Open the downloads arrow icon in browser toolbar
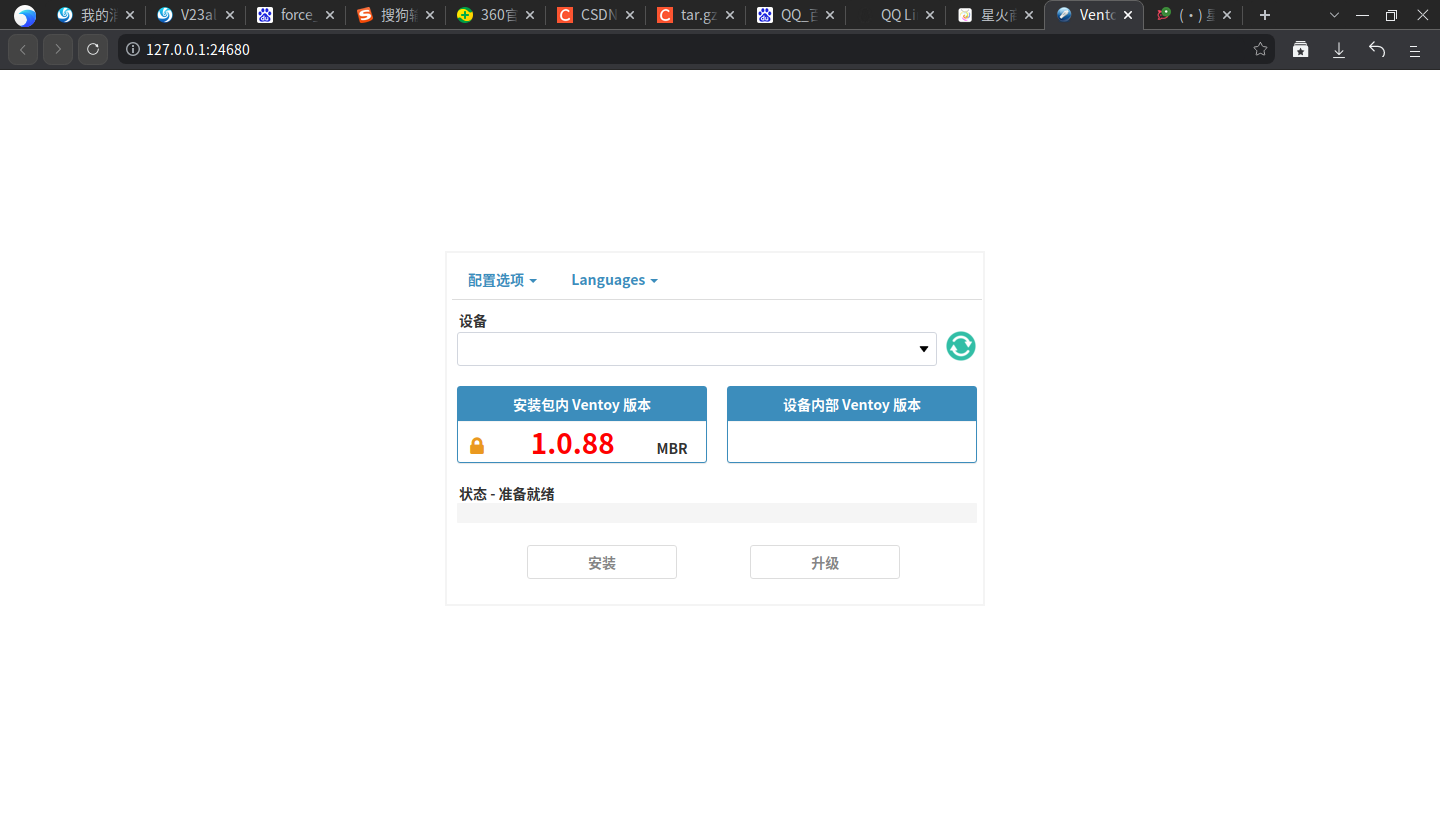Viewport: 1440px width, 832px height. click(x=1339, y=49)
